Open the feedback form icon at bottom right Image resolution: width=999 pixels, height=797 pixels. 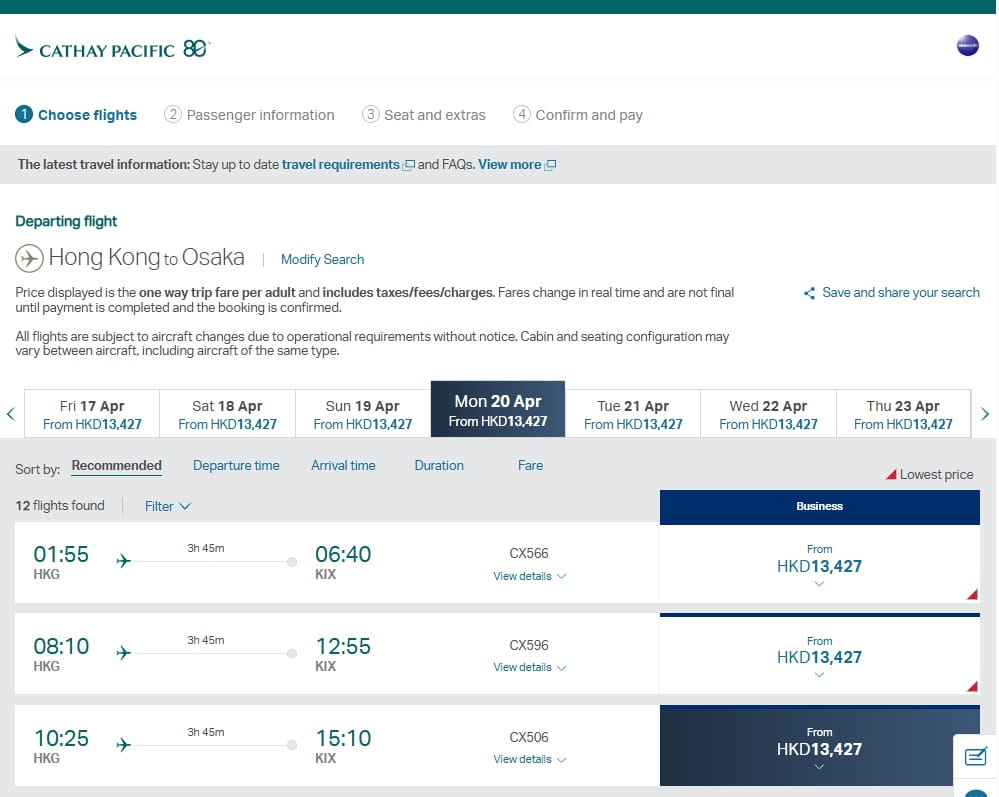tap(975, 759)
